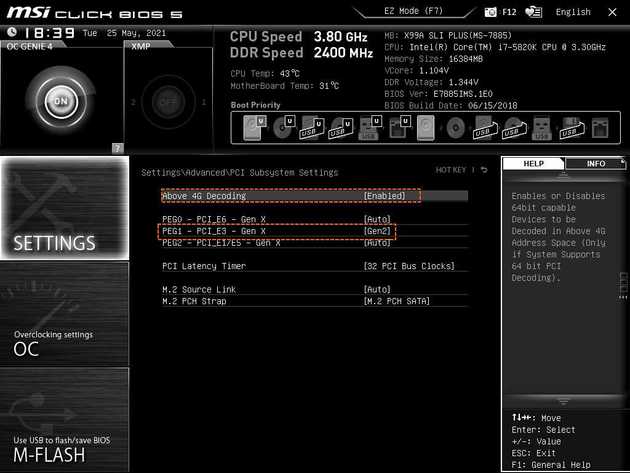The width and height of the screenshot is (630, 473).
Task: Open the PEG2 - PCI_E1/E5 Auto value
Action: pyautogui.click(x=377, y=243)
